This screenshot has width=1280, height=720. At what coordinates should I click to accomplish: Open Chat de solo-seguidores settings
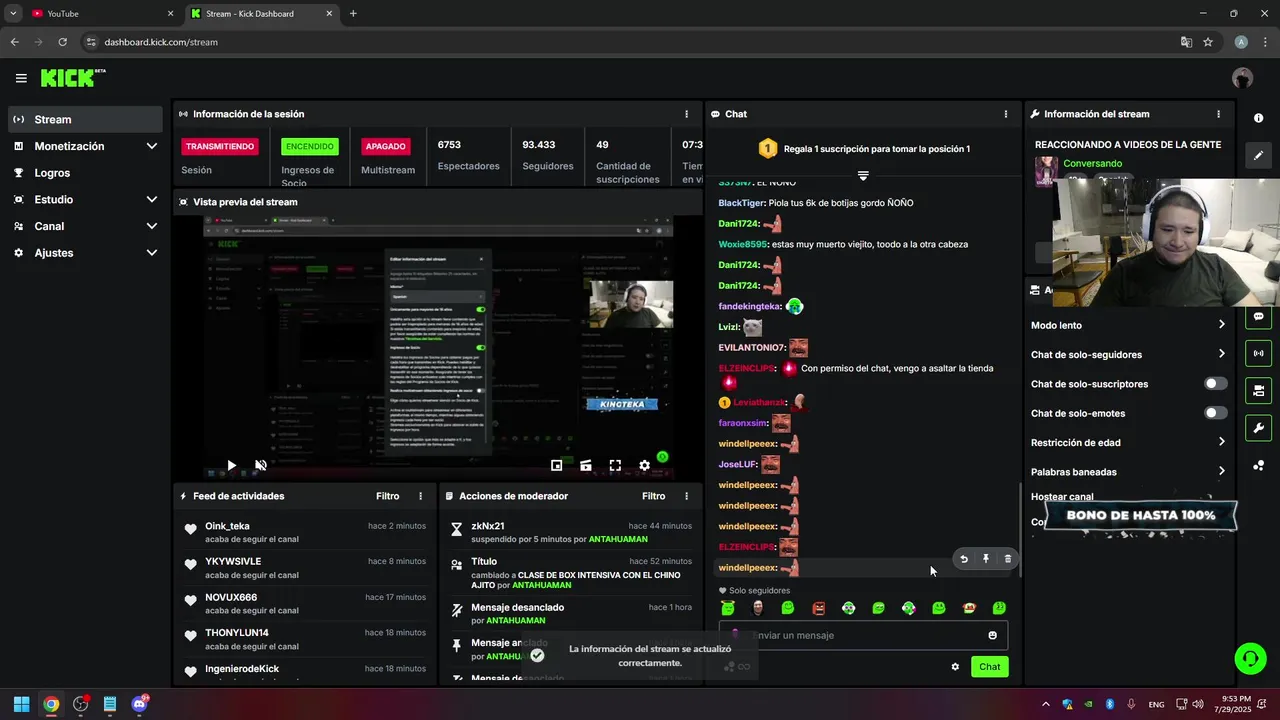pos(1128,354)
